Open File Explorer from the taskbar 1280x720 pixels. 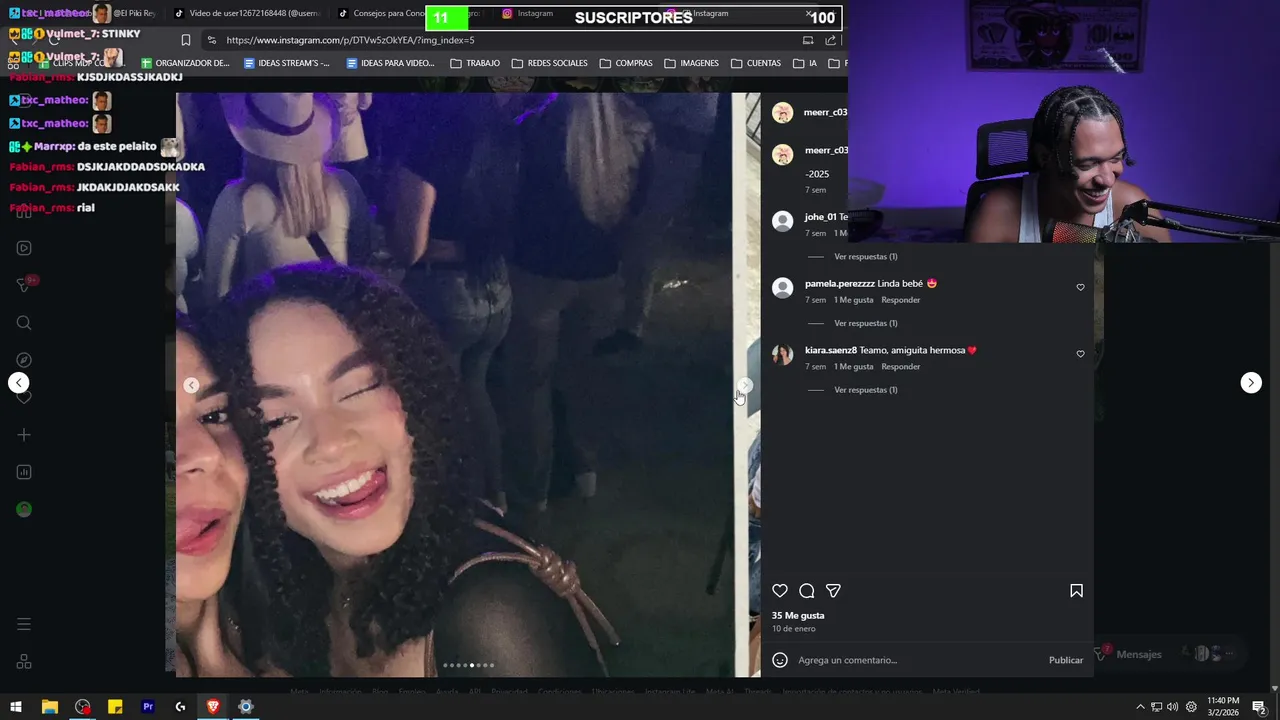49,707
